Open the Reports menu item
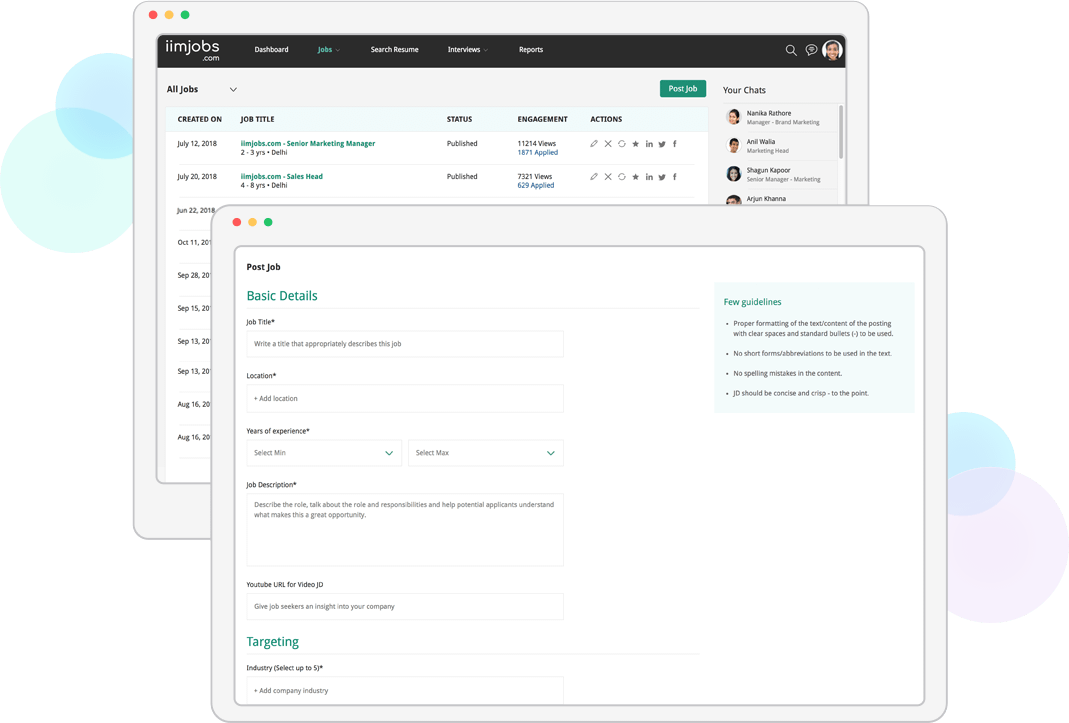The height and width of the screenshot is (723, 1069). coord(530,50)
